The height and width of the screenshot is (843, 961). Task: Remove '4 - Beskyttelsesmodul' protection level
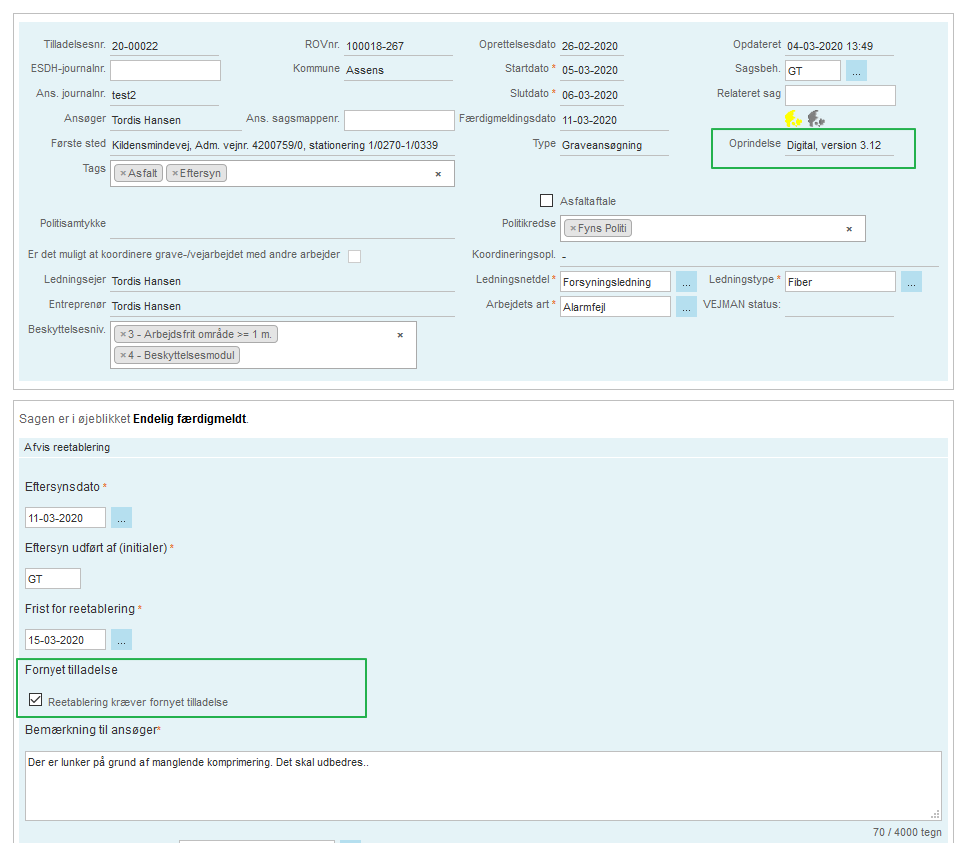pos(123,355)
